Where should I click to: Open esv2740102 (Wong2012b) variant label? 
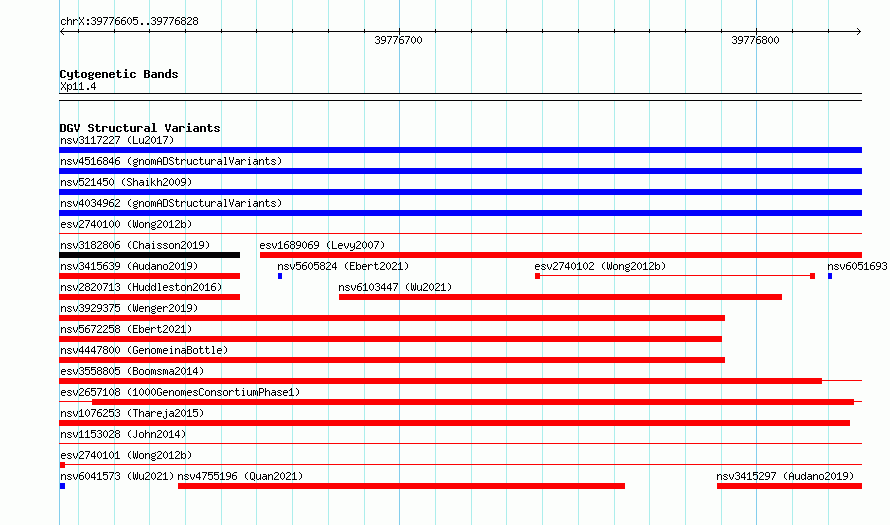coord(600,266)
